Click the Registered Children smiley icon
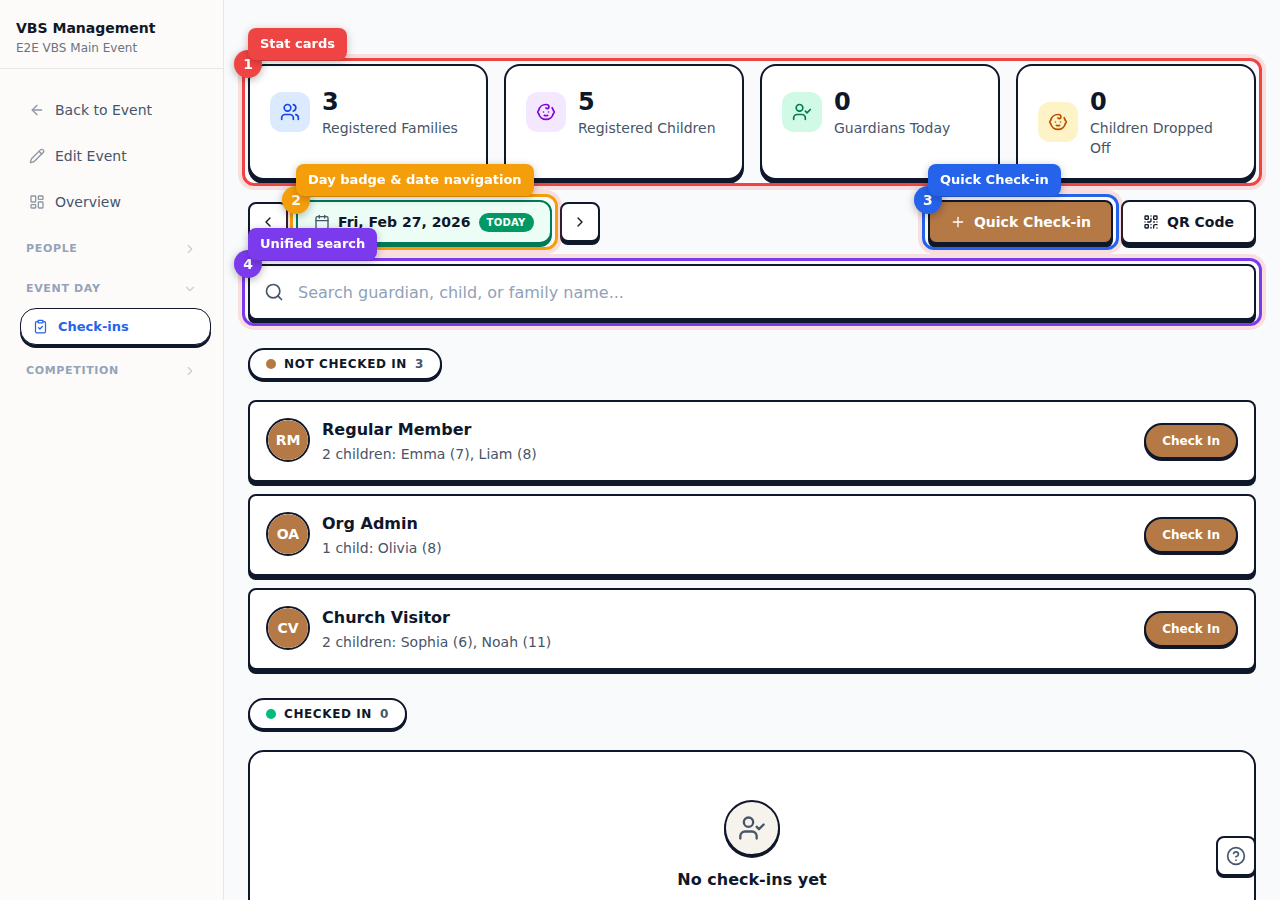 (545, 112)
